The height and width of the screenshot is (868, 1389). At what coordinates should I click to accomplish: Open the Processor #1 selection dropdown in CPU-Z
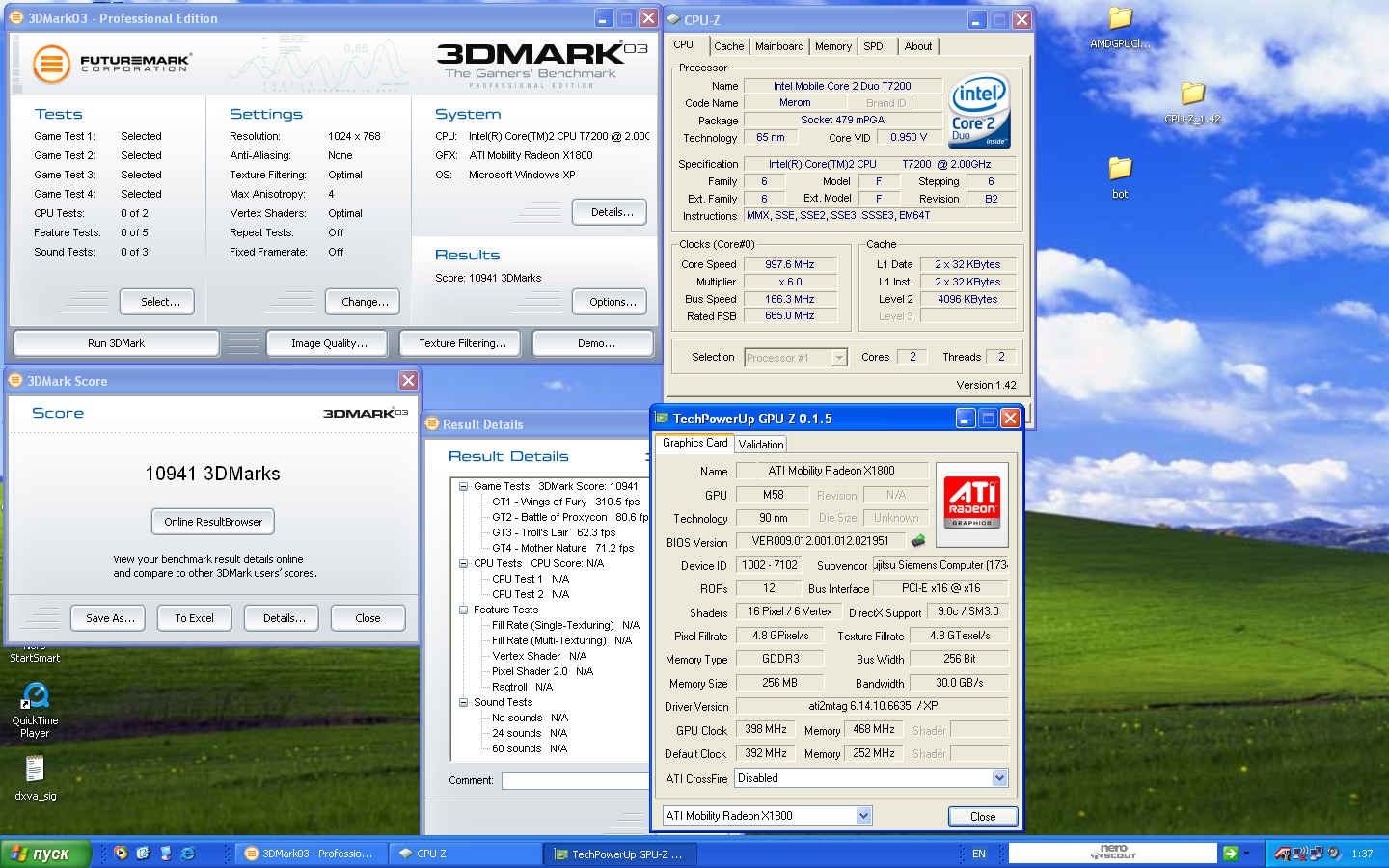point(839,358)
